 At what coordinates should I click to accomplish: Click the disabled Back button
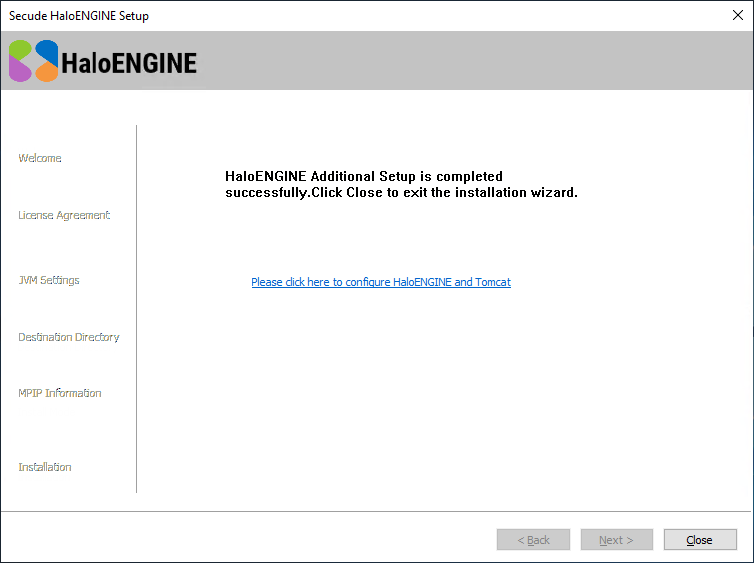coord(533,539)
